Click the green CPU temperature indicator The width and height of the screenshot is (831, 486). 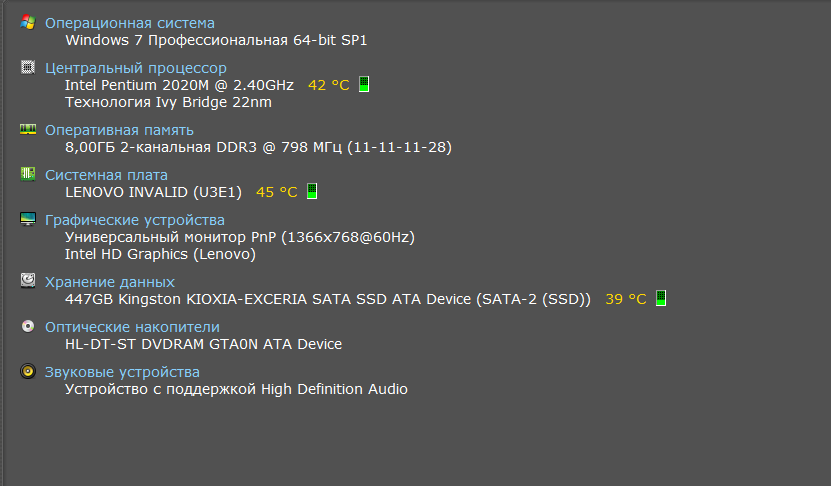(364, 84)
